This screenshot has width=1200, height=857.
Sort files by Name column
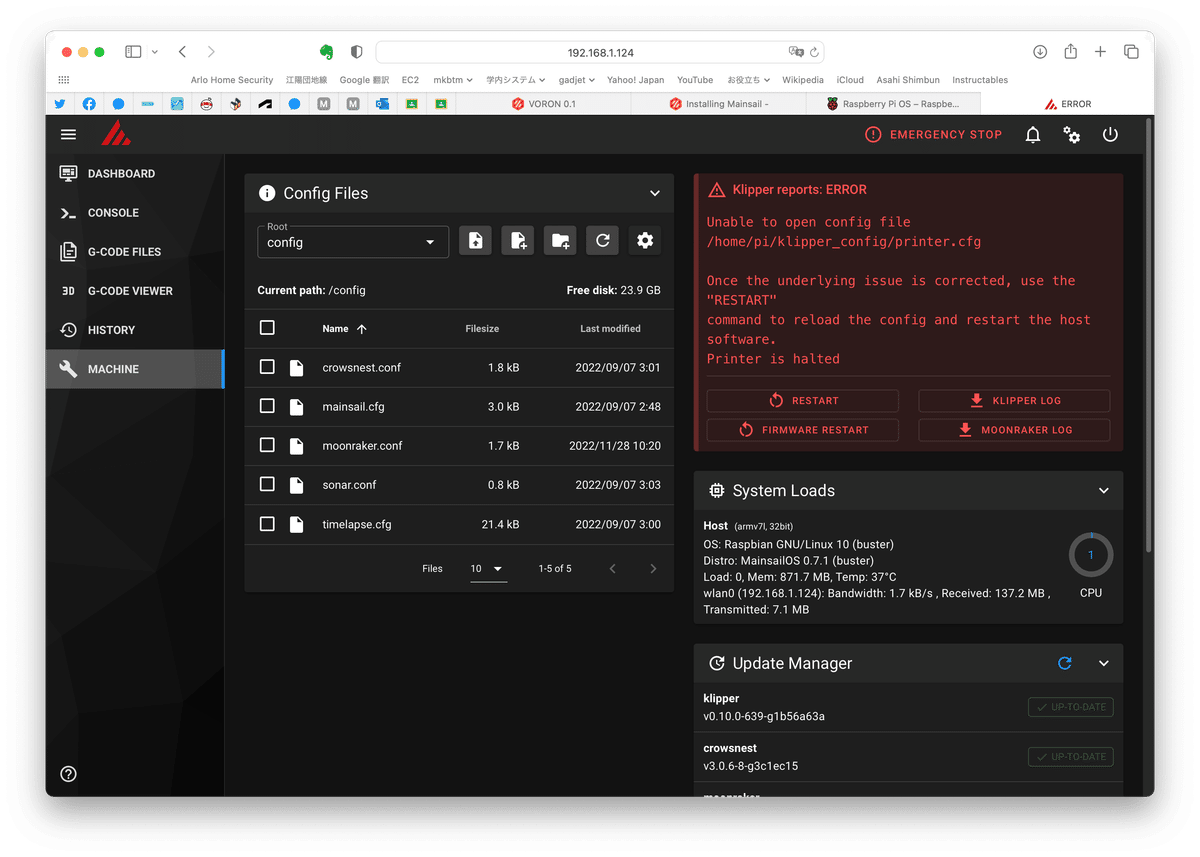tap(344, 328)
